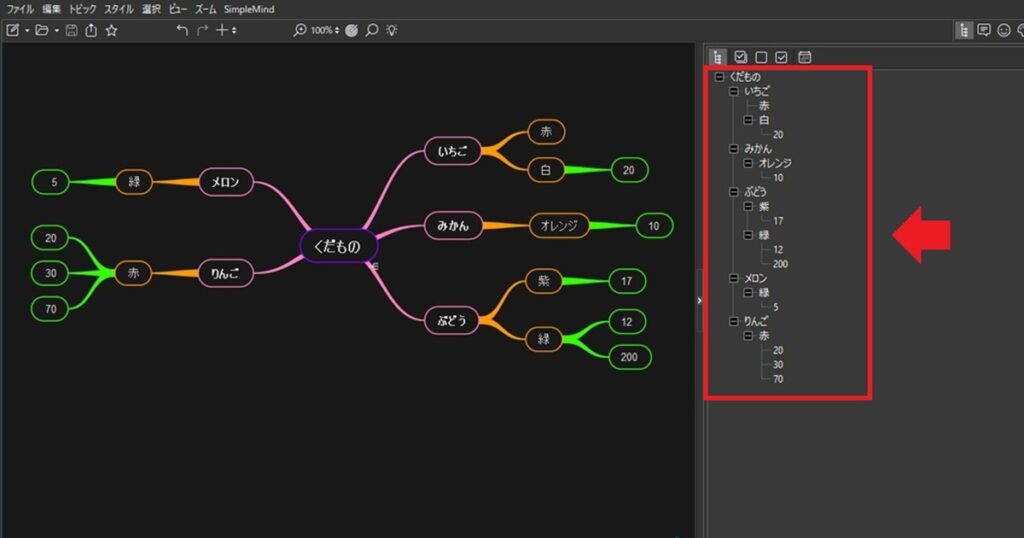Open the ファイル menu
This screenshot has height=538, width=1024.
point(20,8)
